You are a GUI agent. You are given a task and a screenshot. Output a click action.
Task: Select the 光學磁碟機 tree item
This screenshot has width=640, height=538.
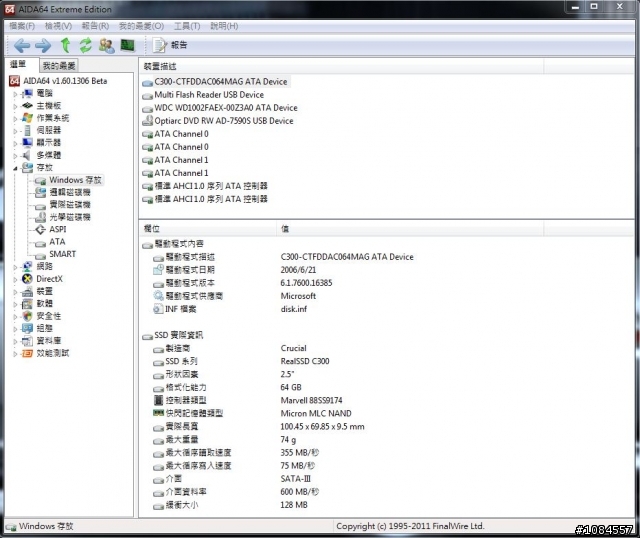point(70,217)
